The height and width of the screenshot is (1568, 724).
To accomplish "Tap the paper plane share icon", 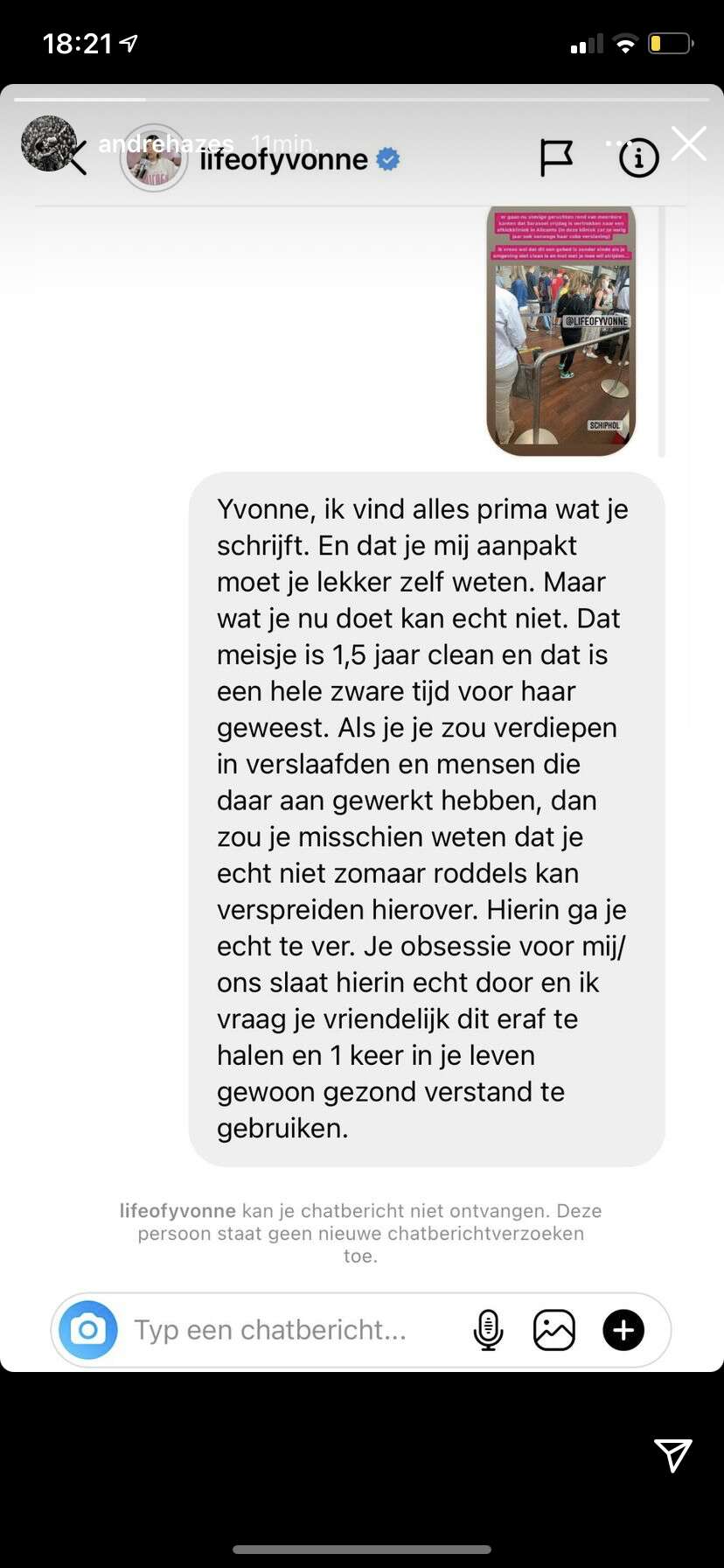I will pos(673,1455).
